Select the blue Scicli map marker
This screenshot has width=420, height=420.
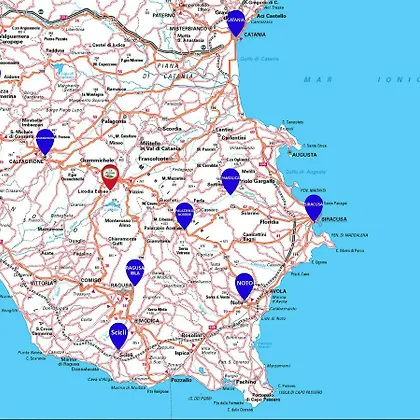tap(118, 336)
